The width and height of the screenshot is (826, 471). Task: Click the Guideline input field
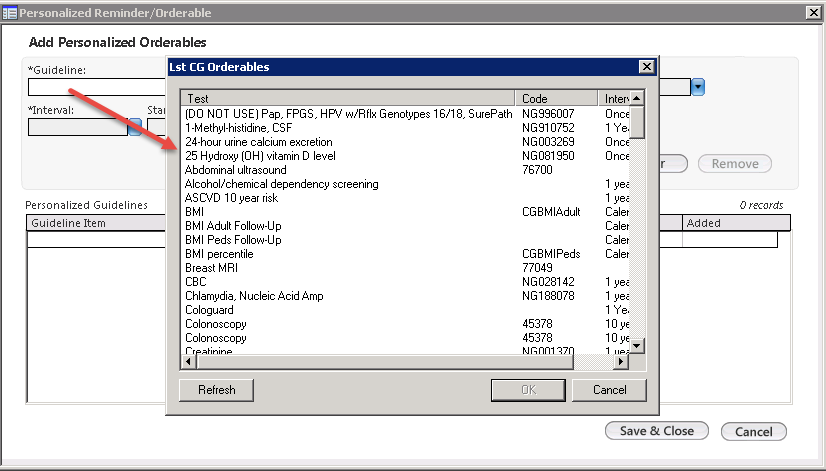(x=97, y=87)
